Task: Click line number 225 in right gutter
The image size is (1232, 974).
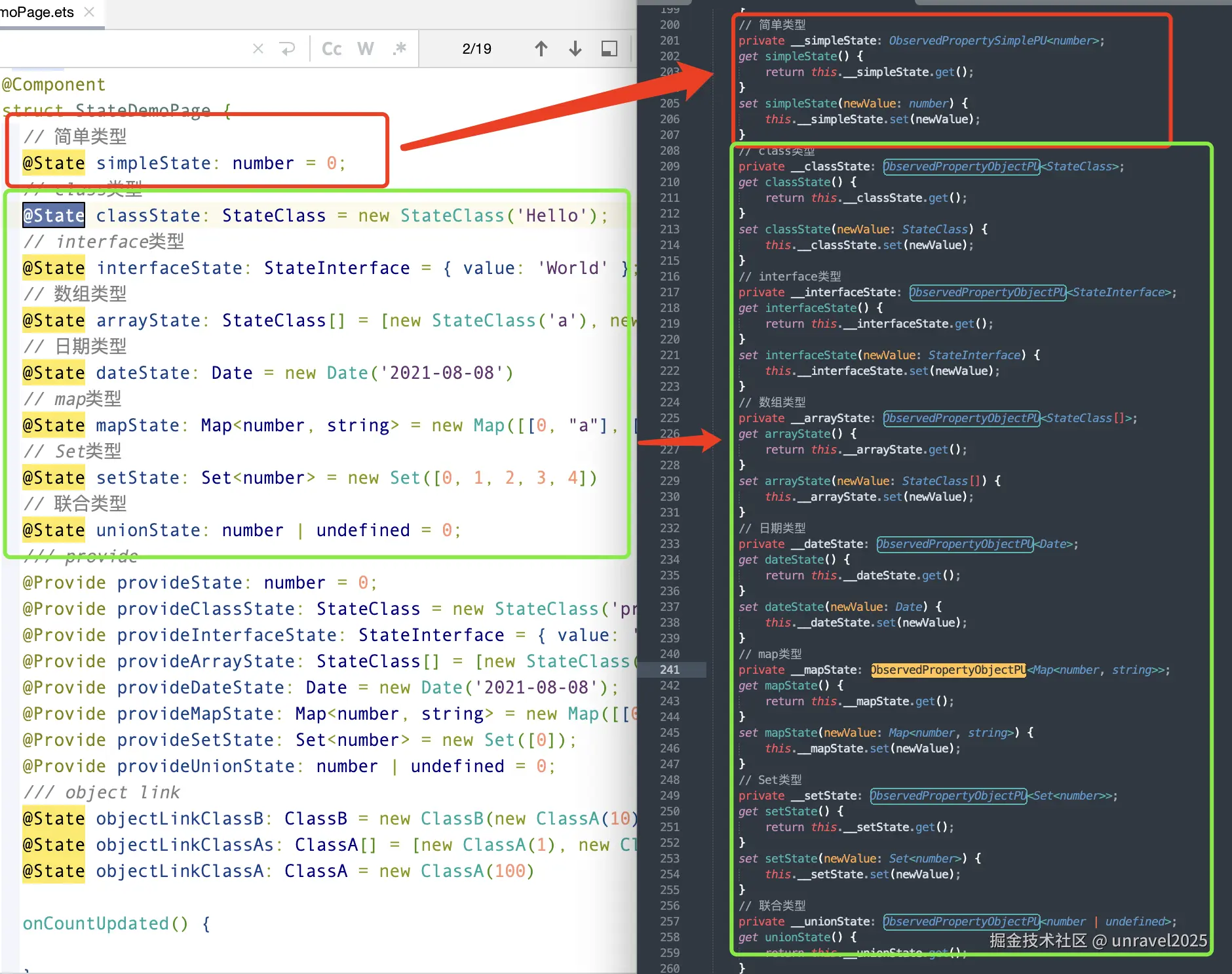Action: point(670,418)
